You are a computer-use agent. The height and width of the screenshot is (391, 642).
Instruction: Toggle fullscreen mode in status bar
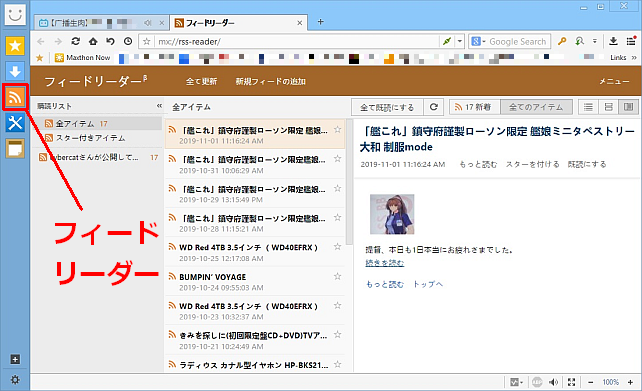(x=572, y=382)
